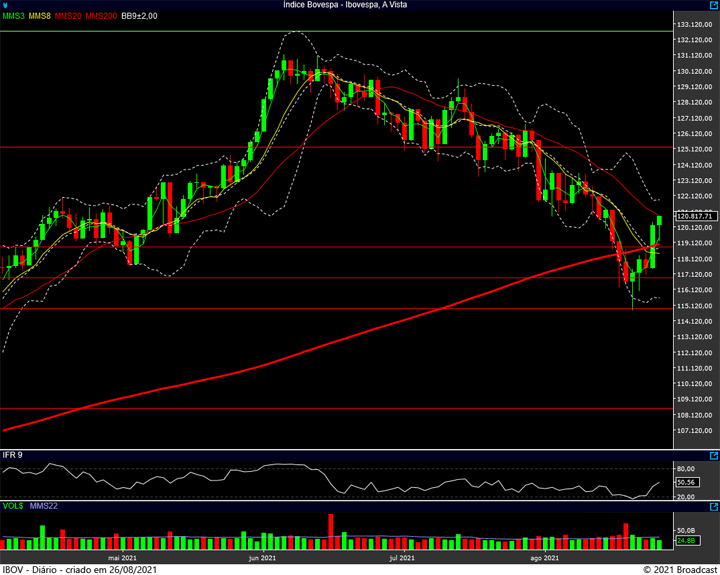Click the app icon in the title bar

[x=6, y=5]
